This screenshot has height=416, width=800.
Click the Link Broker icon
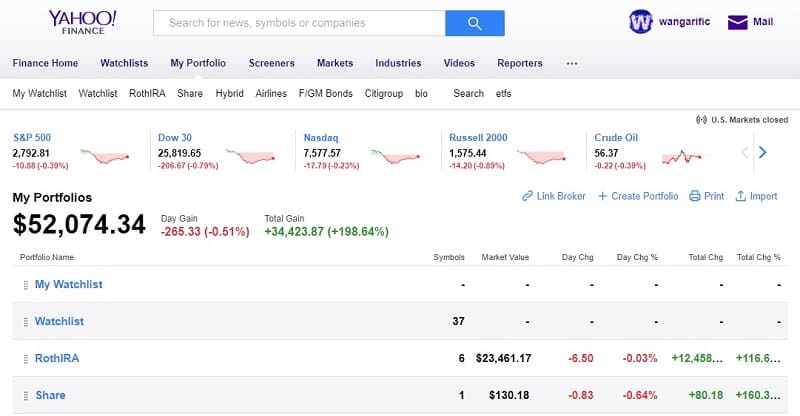coord(527,196)
